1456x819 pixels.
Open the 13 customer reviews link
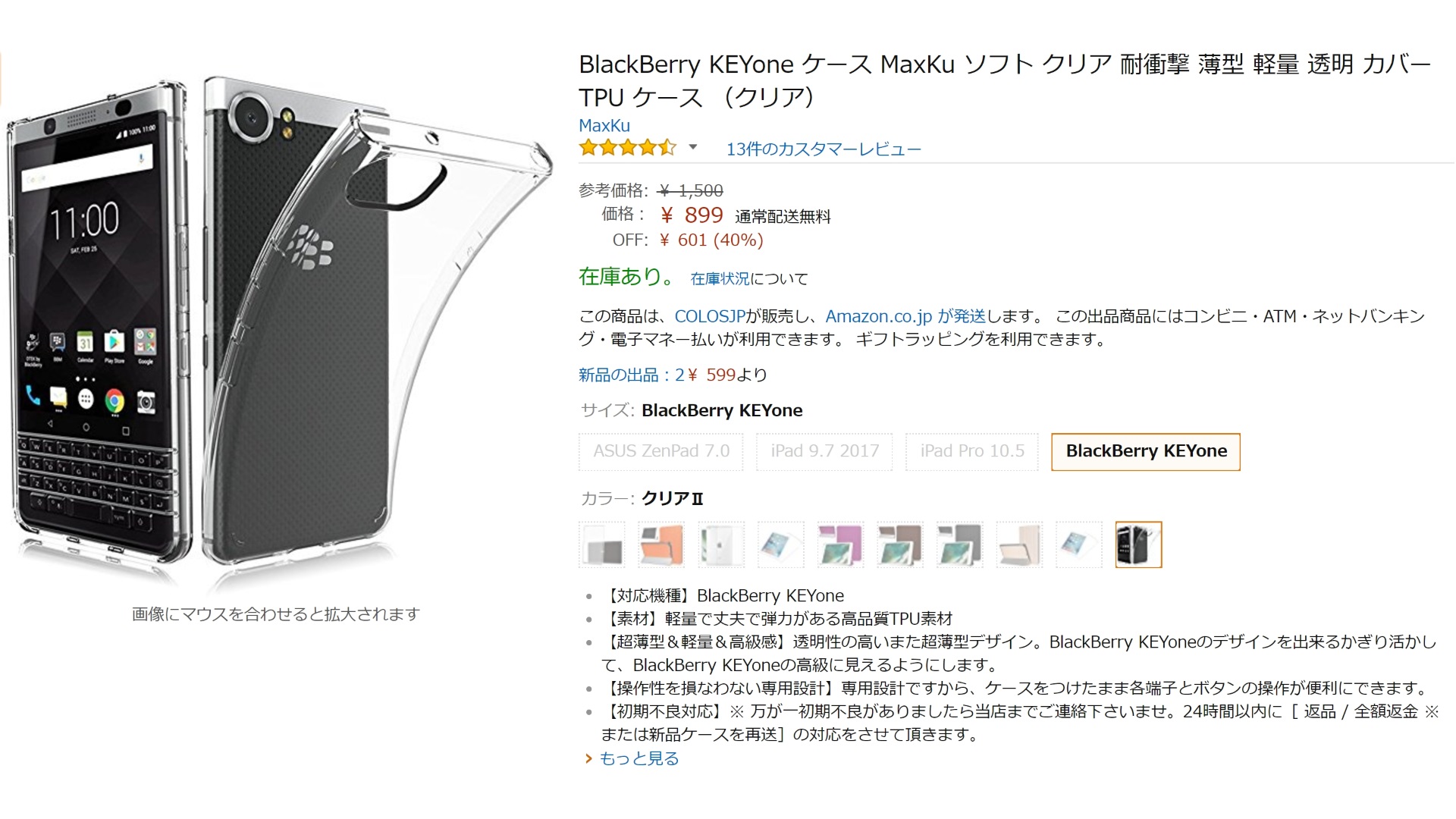click(824, 149)
